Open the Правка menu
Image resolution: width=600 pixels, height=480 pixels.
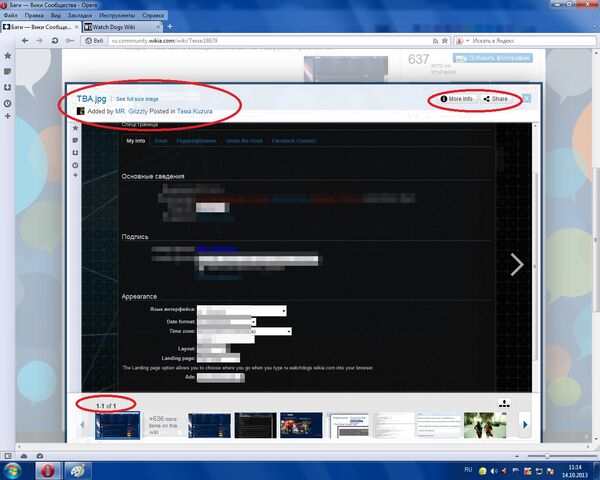pyautogui.click(x=34, y=15)
